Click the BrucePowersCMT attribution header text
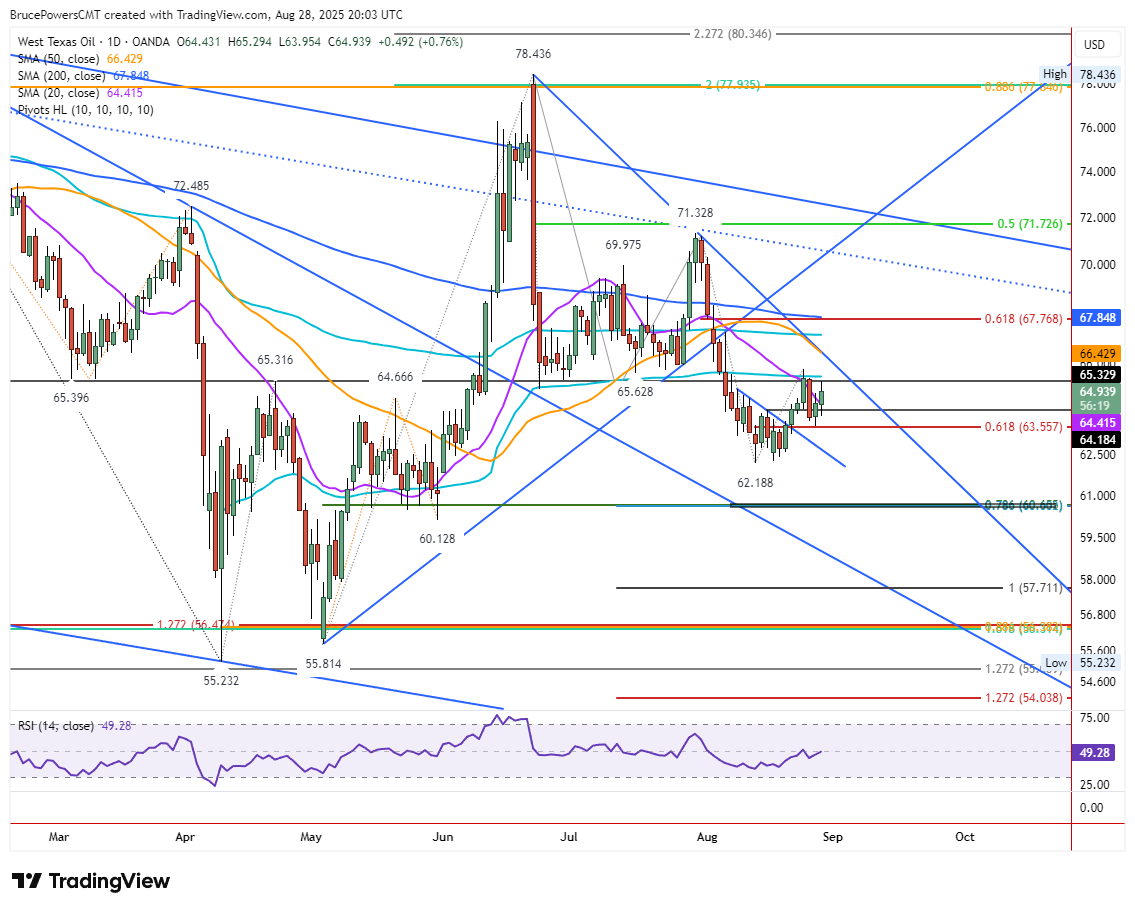The height and width of the screenshot is (911, 1135). (206, 14)
